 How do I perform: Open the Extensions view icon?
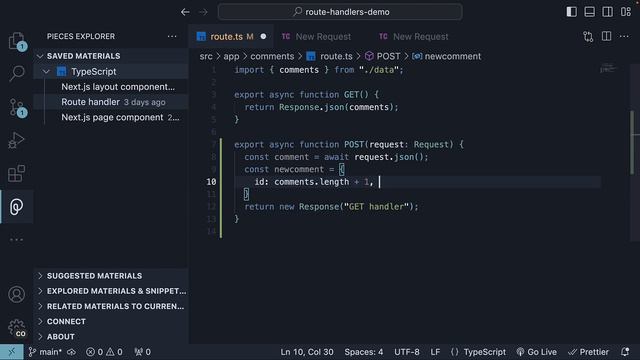(16, 173)
